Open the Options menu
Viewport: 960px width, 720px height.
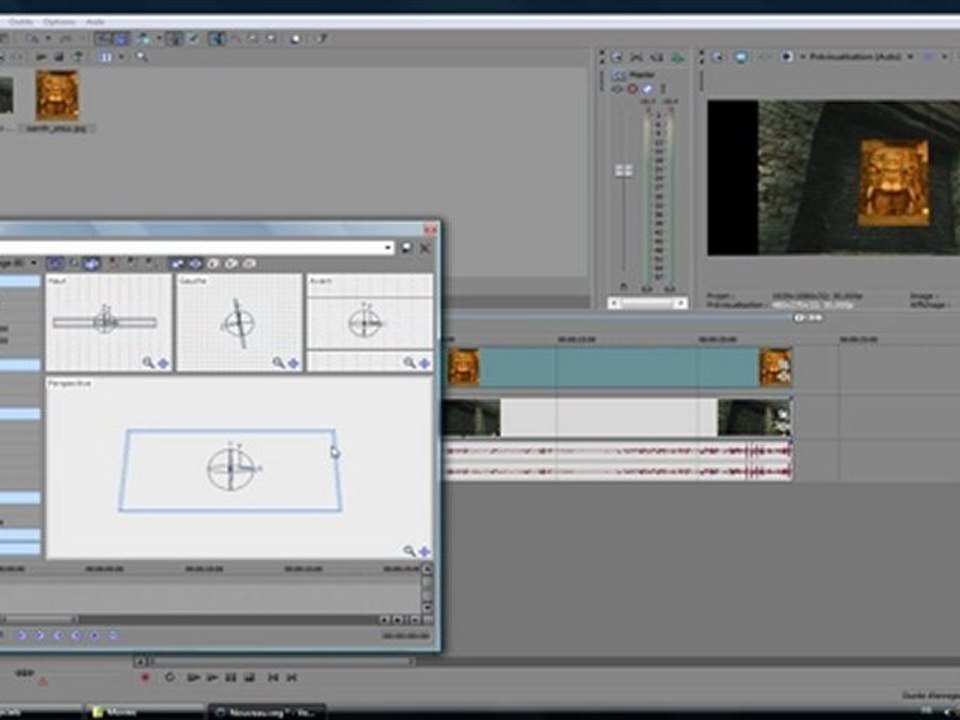coord(59,21)
